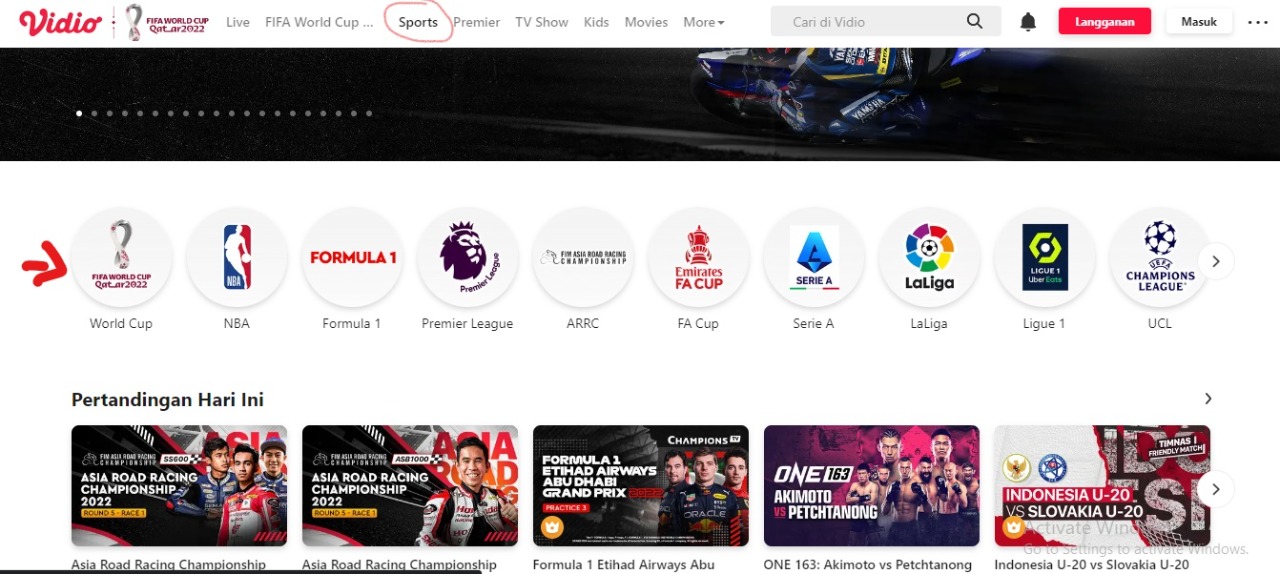Viewport: 1280px width, 574px height.
Task: Go to the TV Show tab
Action: click(541, 22)
